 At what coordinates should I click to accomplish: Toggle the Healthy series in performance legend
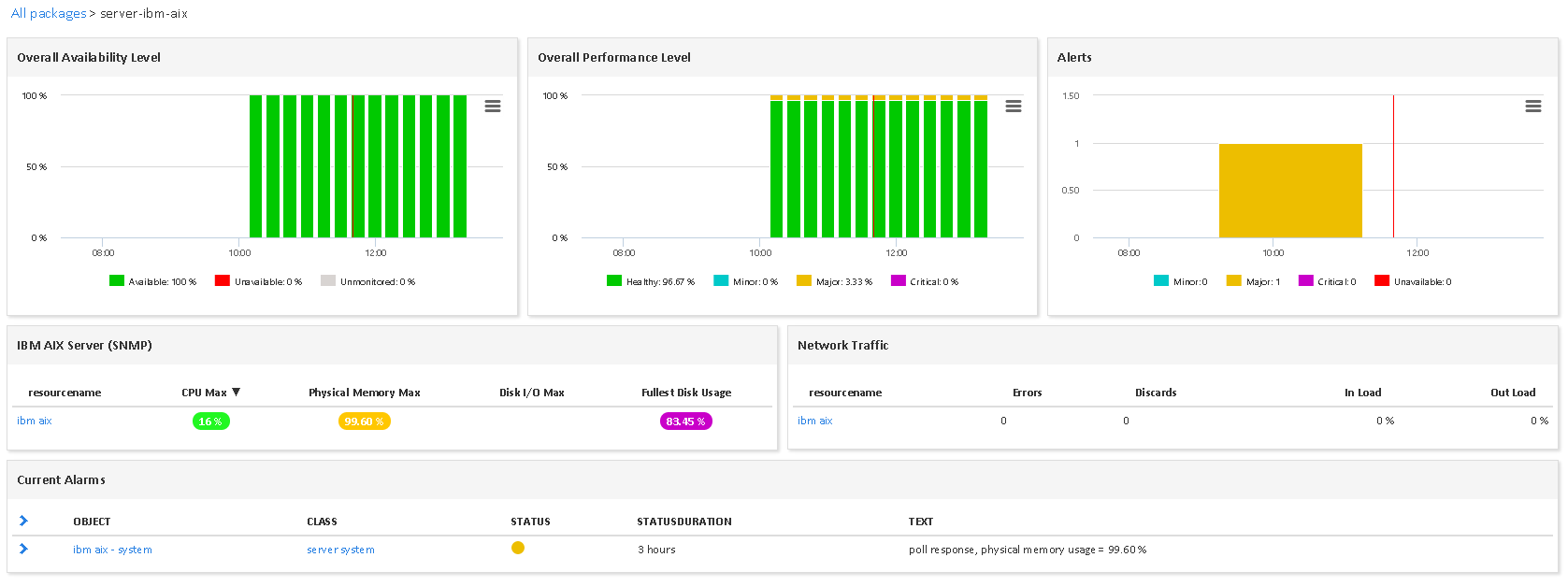pos(651,281)
